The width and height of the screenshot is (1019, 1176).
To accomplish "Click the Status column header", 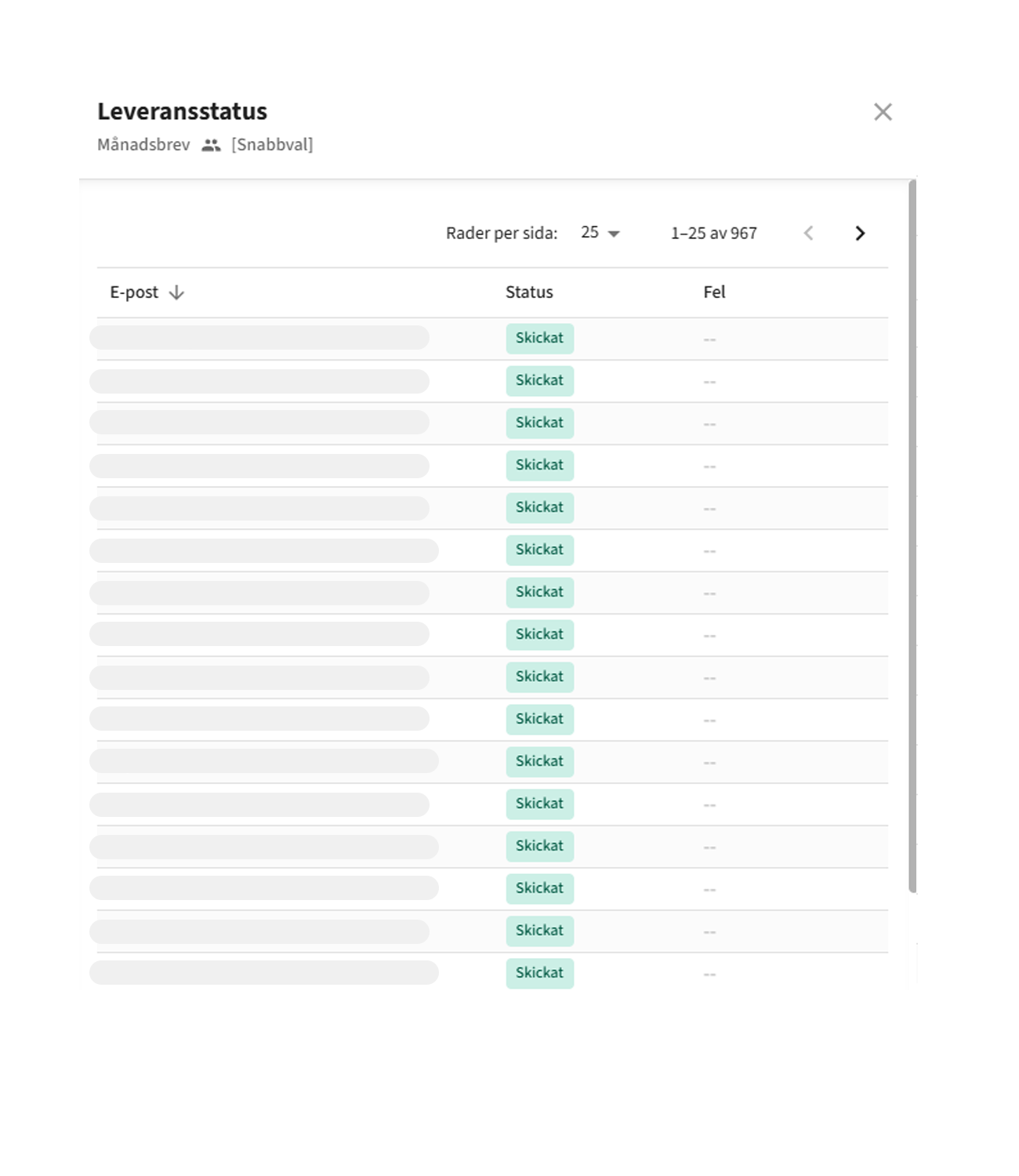I will [x=529, y=292].
